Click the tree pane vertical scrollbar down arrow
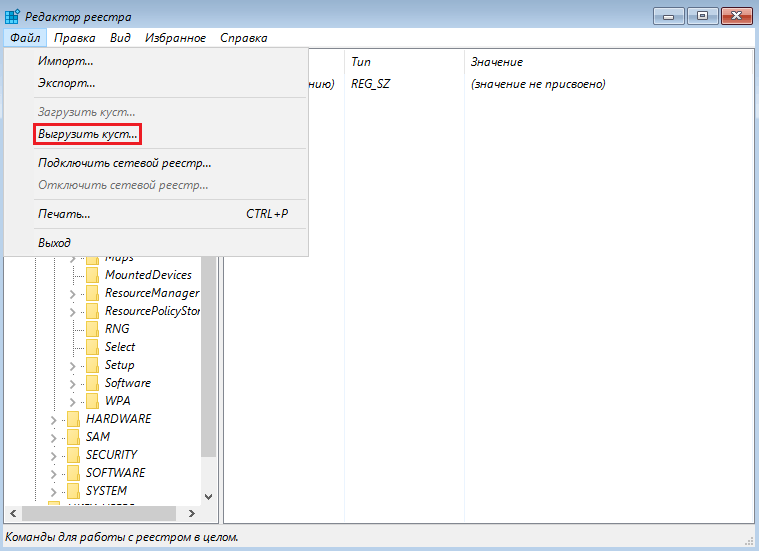Viewport: 759px width, 551px height. point(209,497)
